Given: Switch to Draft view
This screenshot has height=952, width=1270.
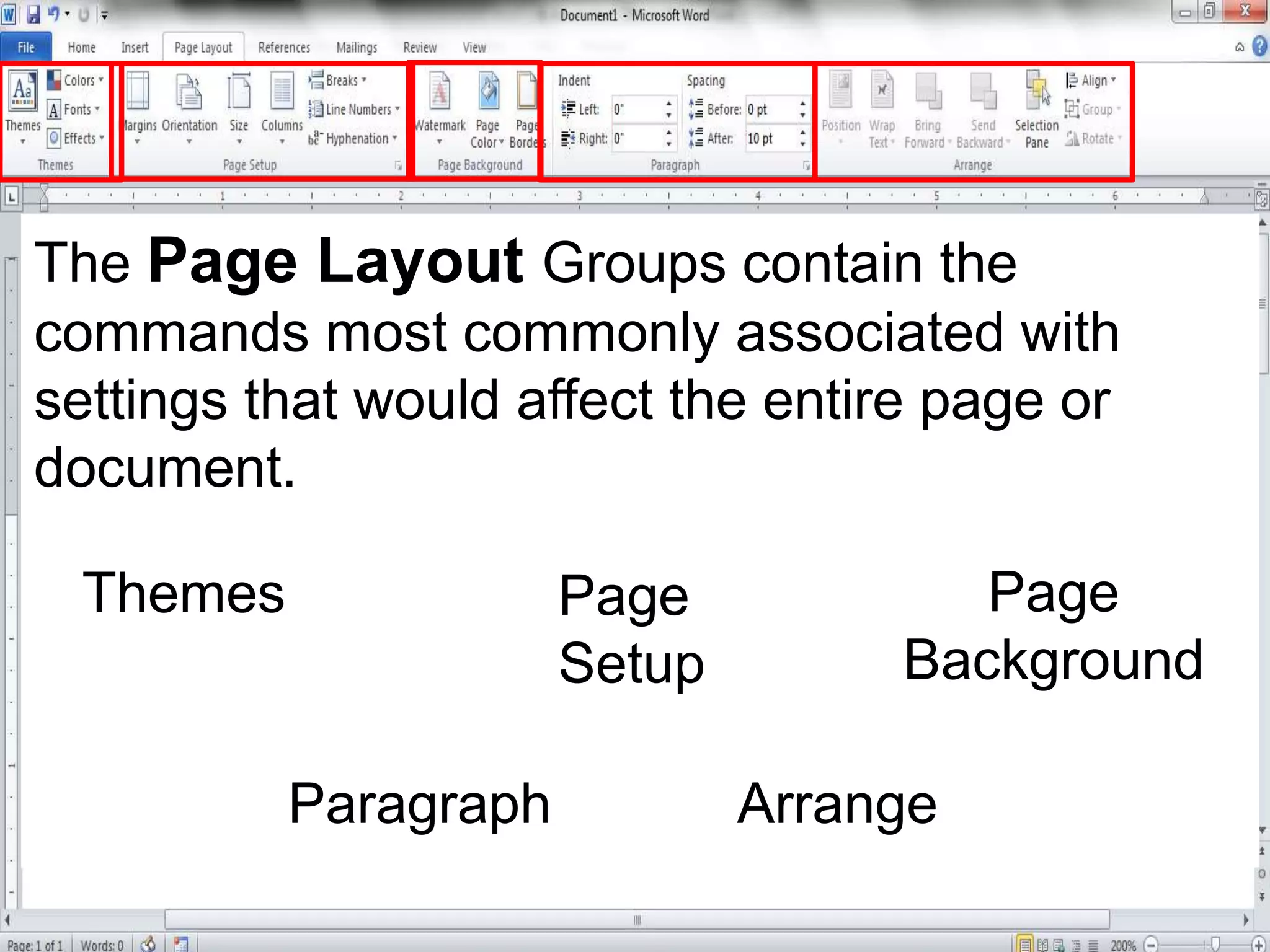Looking at the screenshot, I should click(x=1093, y=945).
